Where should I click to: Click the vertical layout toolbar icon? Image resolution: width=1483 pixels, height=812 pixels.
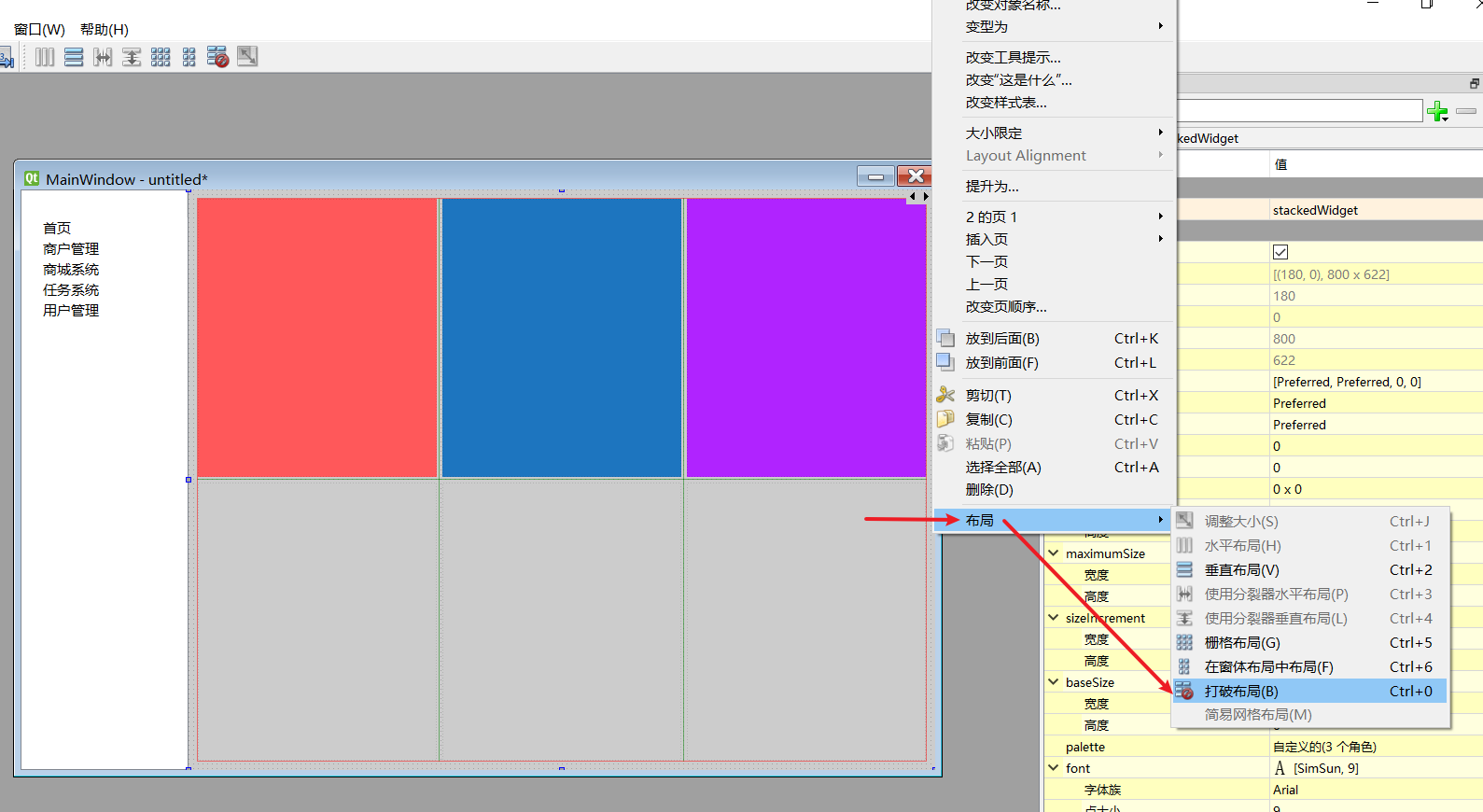[74, 57]
